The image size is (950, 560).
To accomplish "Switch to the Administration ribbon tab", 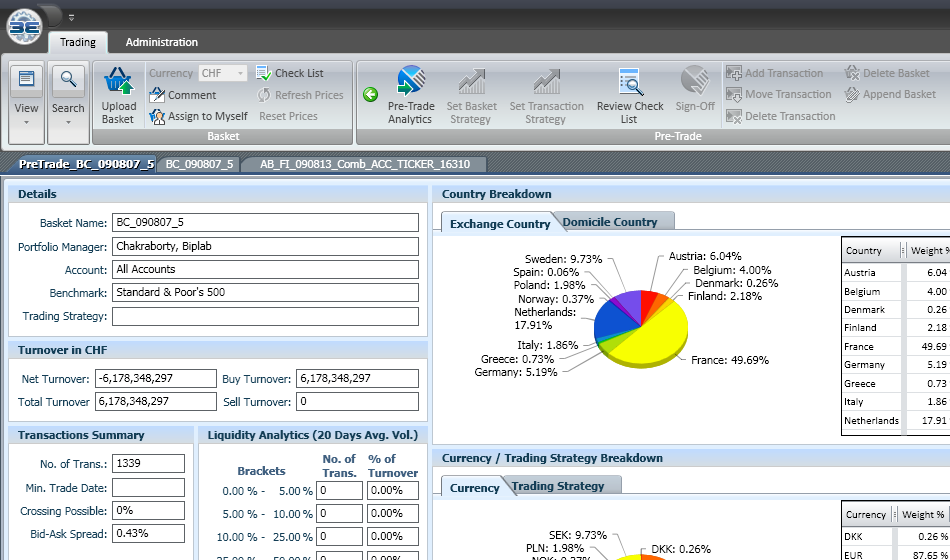I will pyautogui.click(x=161, y=42).
